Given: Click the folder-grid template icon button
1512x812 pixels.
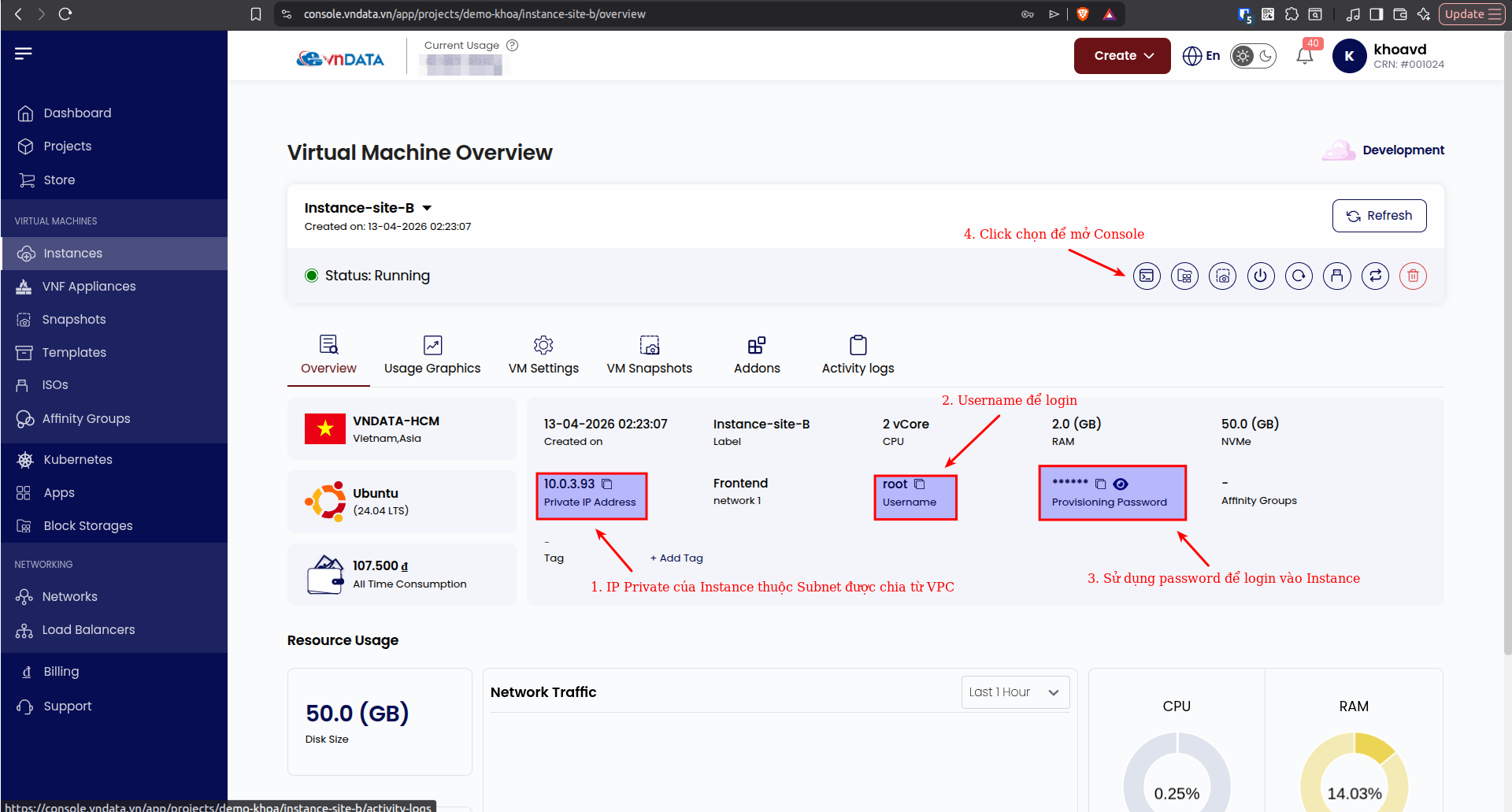Looking at the screenshot, I should point(1184,276).
